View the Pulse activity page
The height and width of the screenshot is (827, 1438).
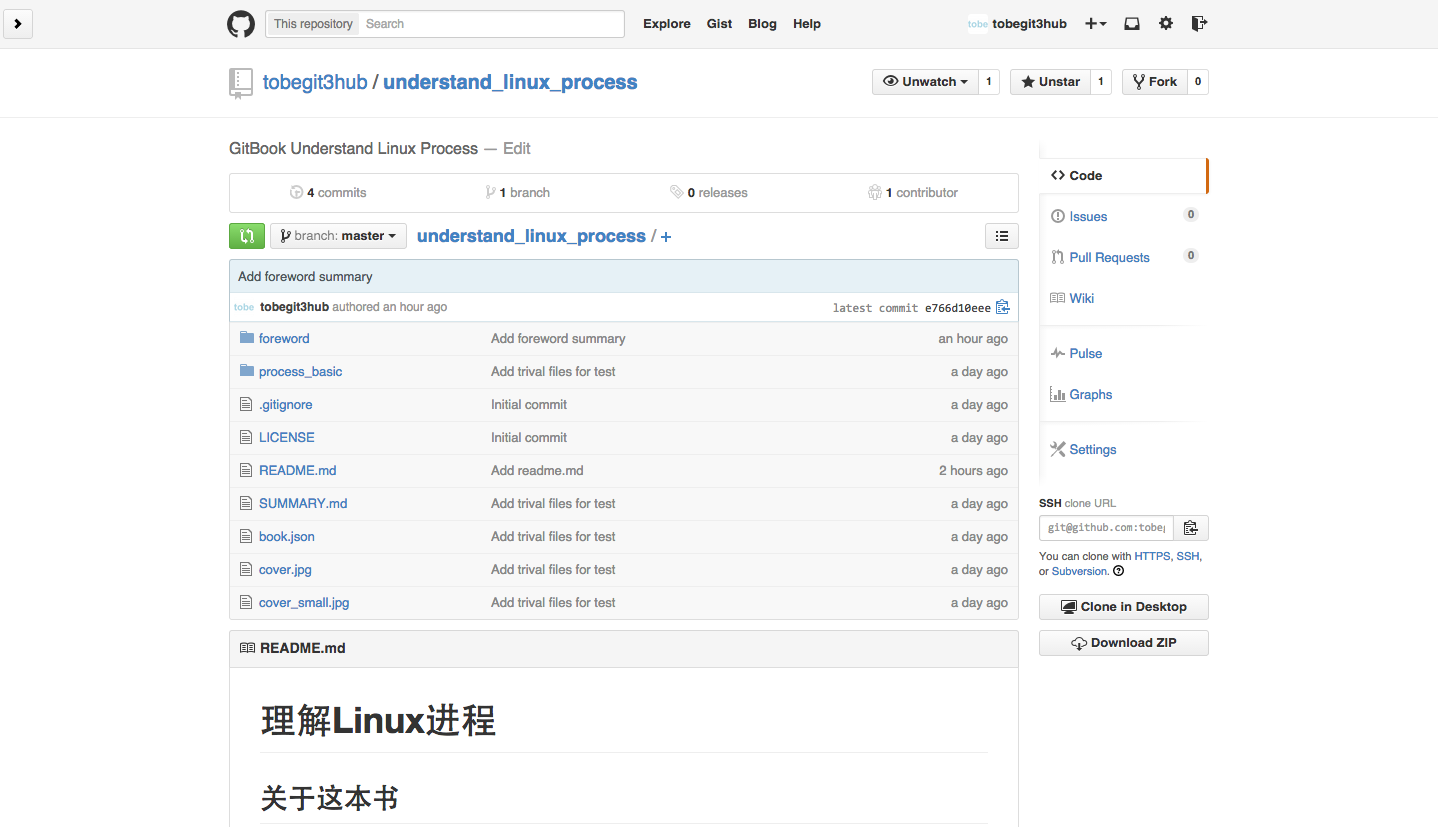tap(1085, 353)
